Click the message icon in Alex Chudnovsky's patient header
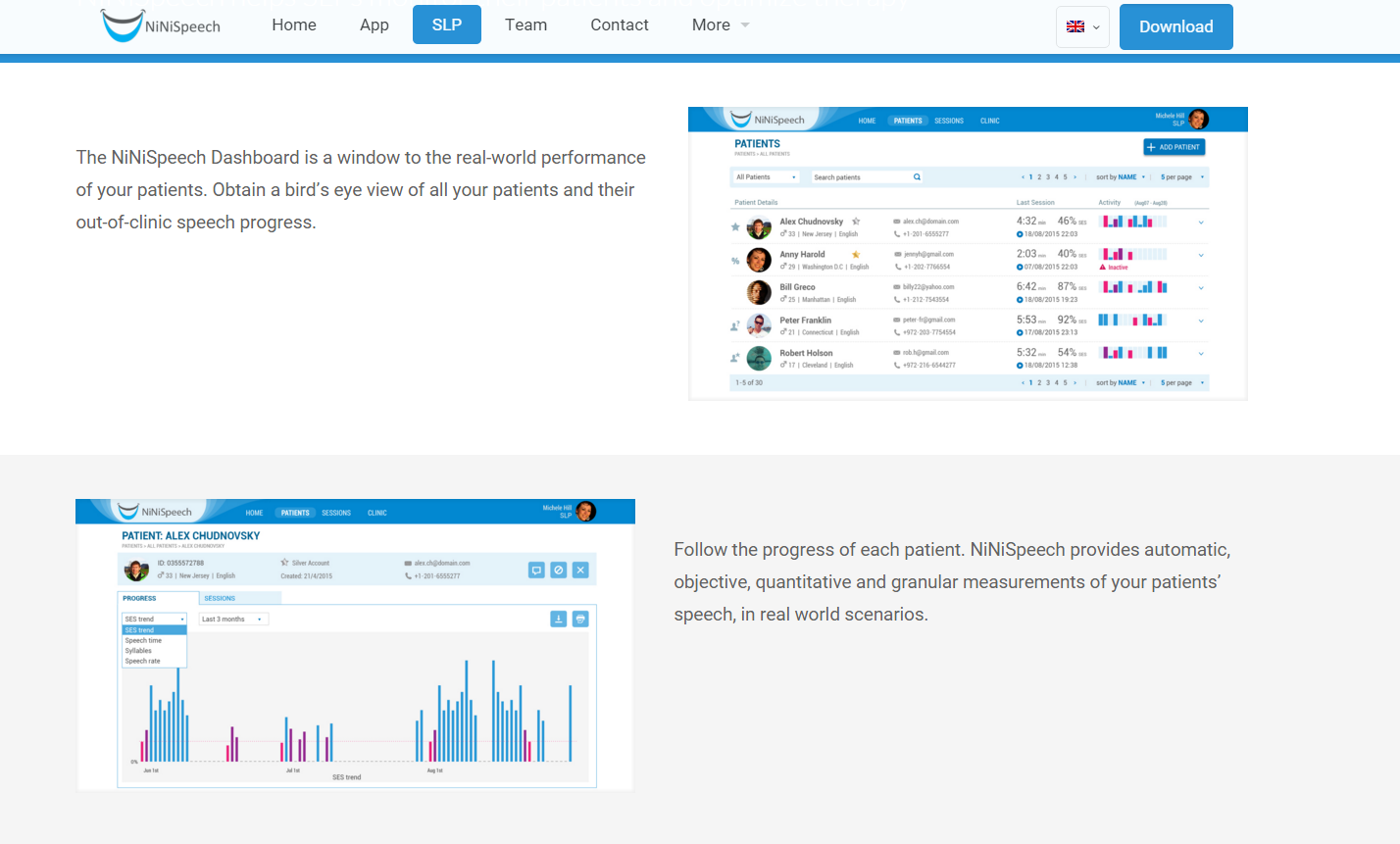The width and height of the screenshot is (1400, 844). pos(536,570)
